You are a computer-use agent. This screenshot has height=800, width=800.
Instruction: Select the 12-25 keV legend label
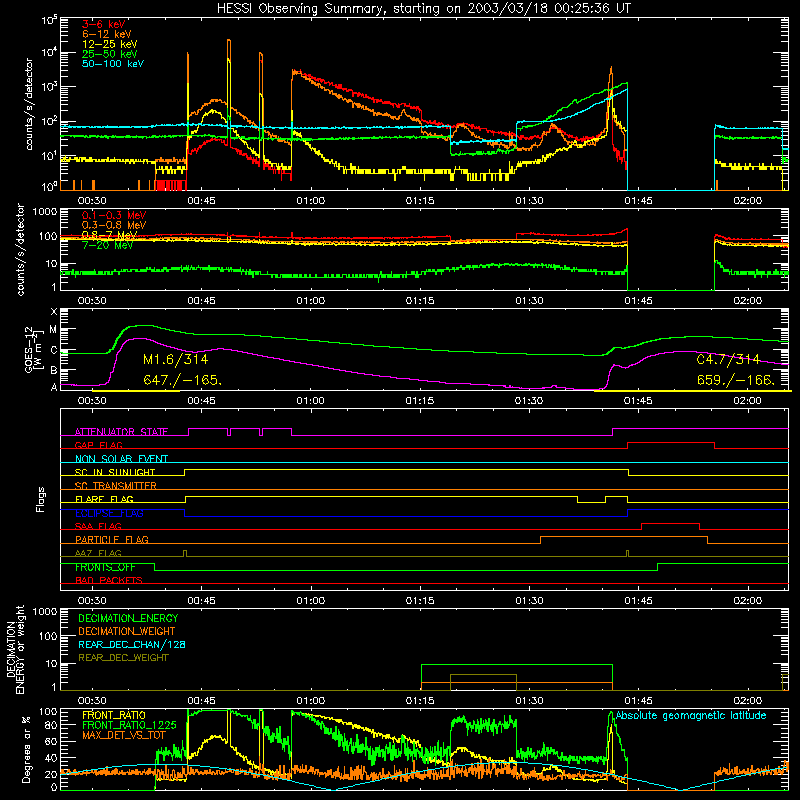point(110,44)
